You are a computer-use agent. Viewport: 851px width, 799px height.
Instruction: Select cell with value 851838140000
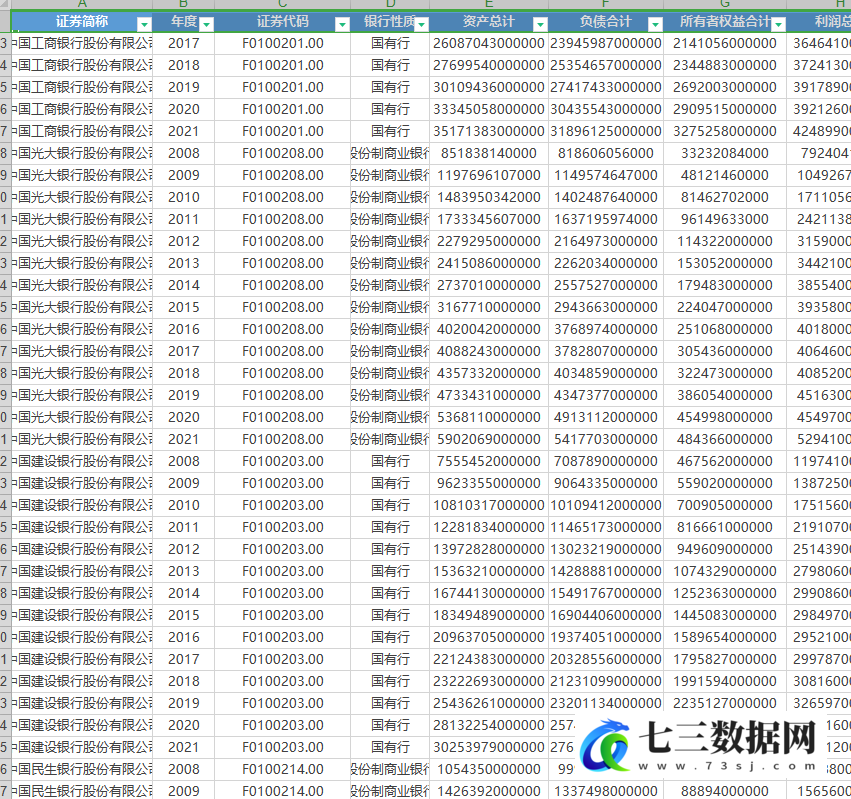click(x=488, y=153)
